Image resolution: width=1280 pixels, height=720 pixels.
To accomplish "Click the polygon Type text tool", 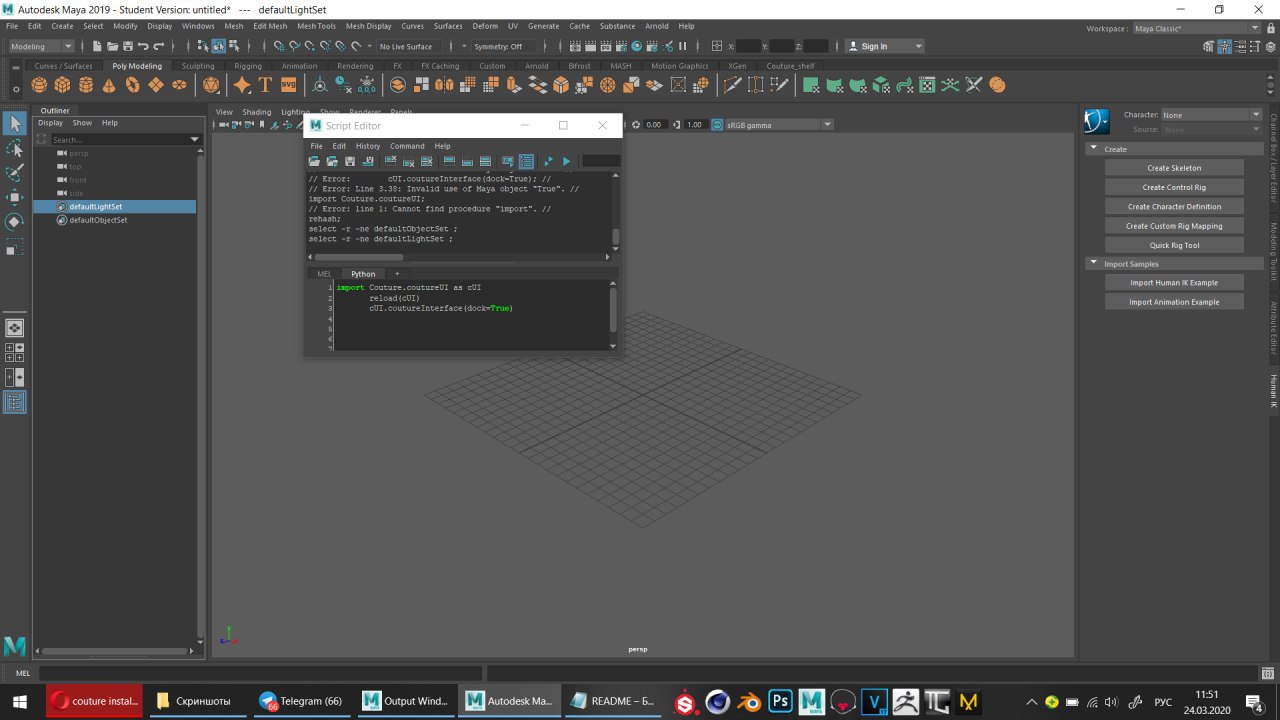I will tap(265, 86).
